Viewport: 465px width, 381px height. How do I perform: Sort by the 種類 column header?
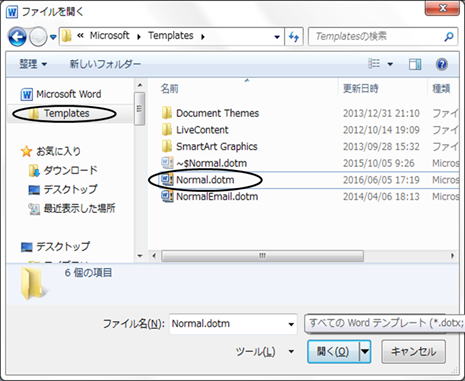[x=441, y=89]
